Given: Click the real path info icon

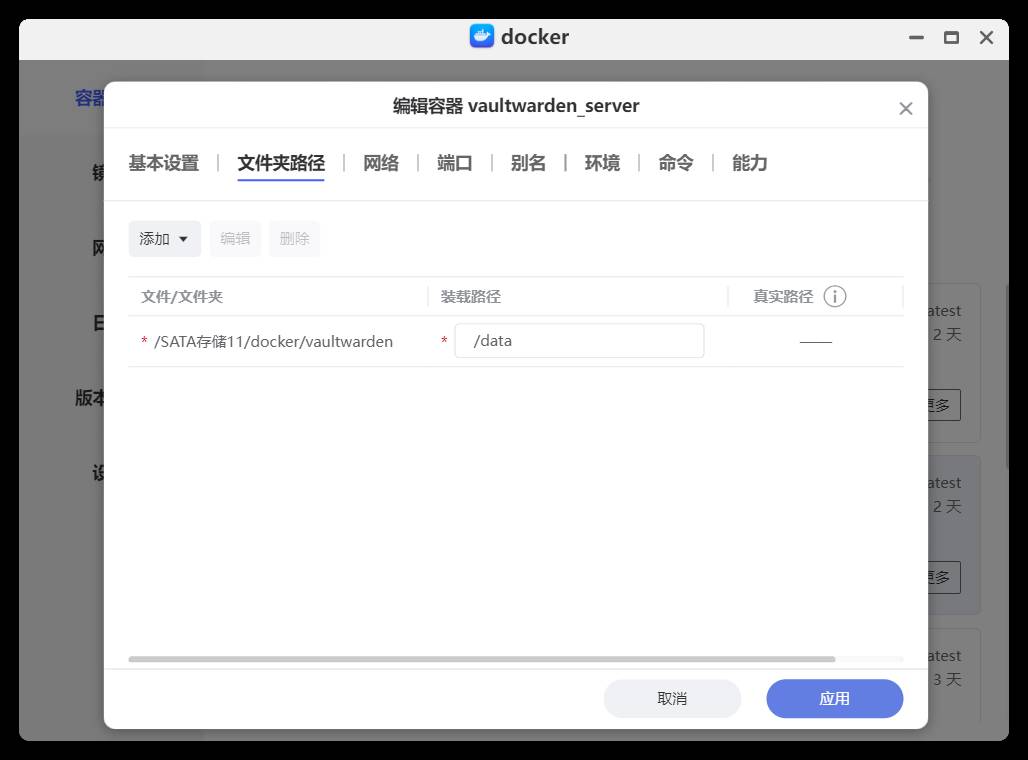Looking at the screenshot, I should tap(835, 296).
